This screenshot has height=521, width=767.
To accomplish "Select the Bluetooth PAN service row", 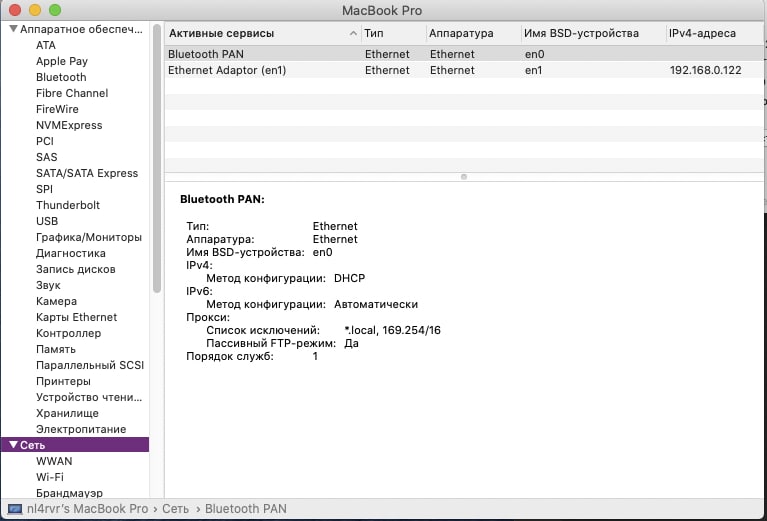I will coord(464,54).
